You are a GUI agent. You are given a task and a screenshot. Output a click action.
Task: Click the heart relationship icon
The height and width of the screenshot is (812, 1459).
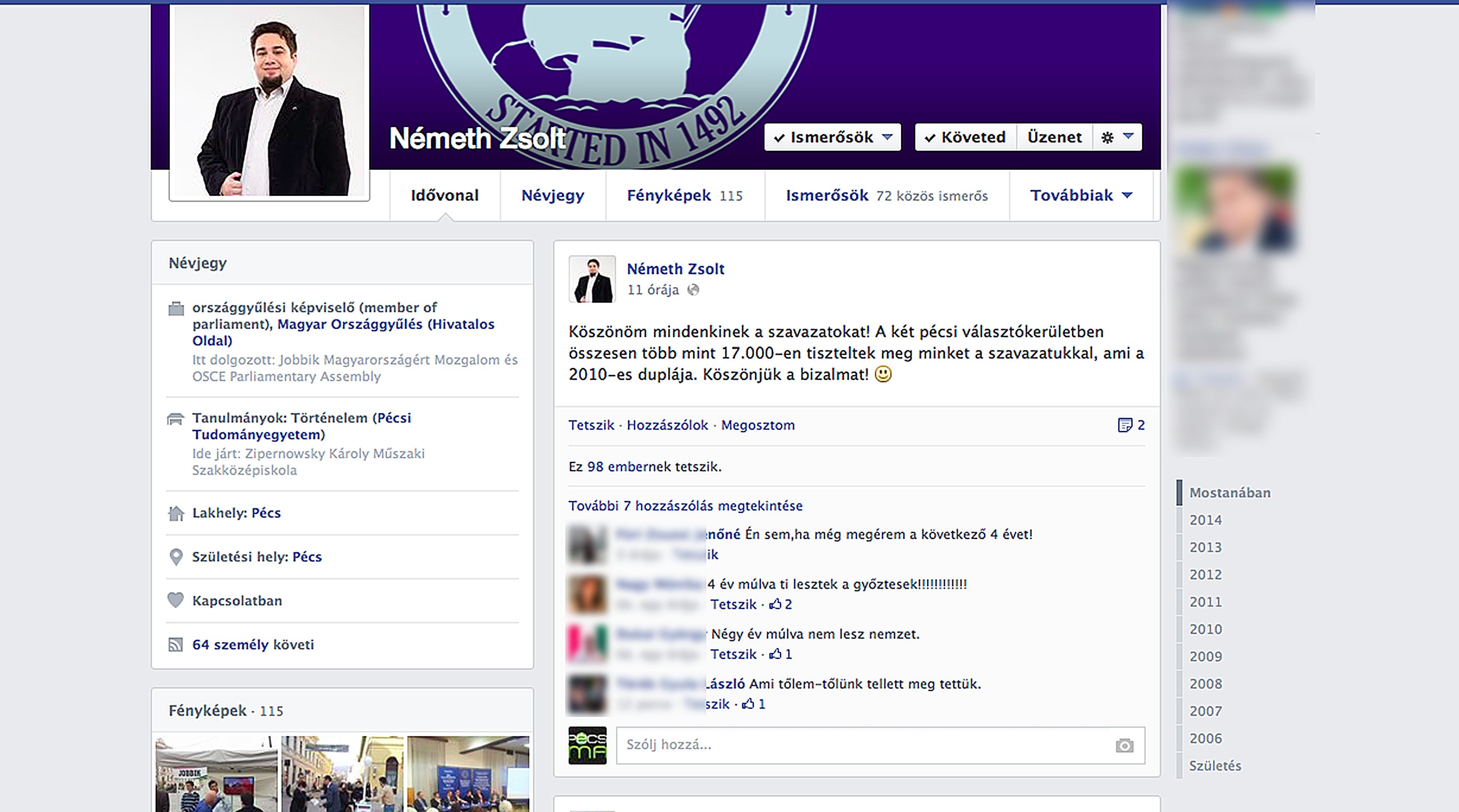(176, 600)
